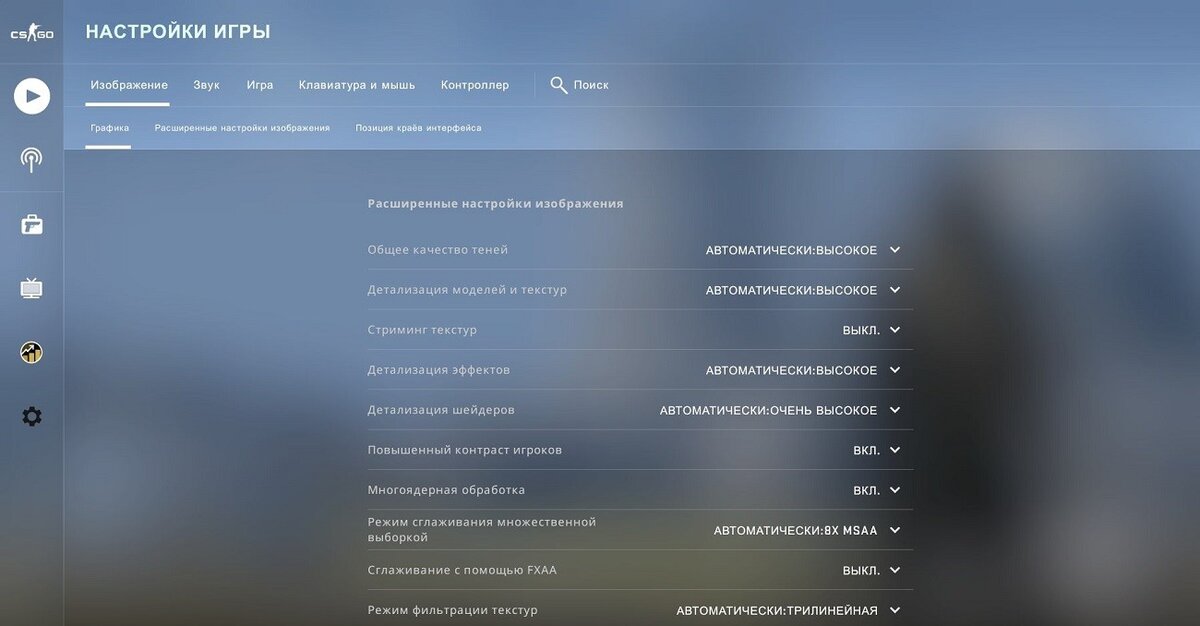Click the Детализация эффектов label
Screen dimensions: 1200x626
(439, 370)
